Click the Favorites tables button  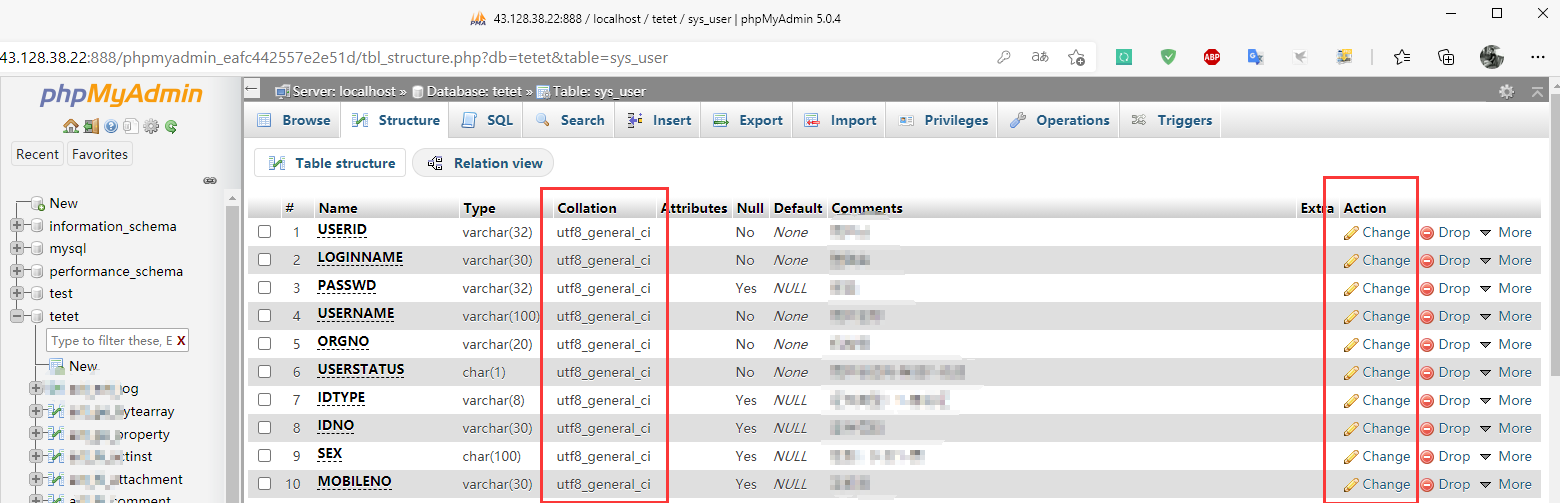[100, 154]
